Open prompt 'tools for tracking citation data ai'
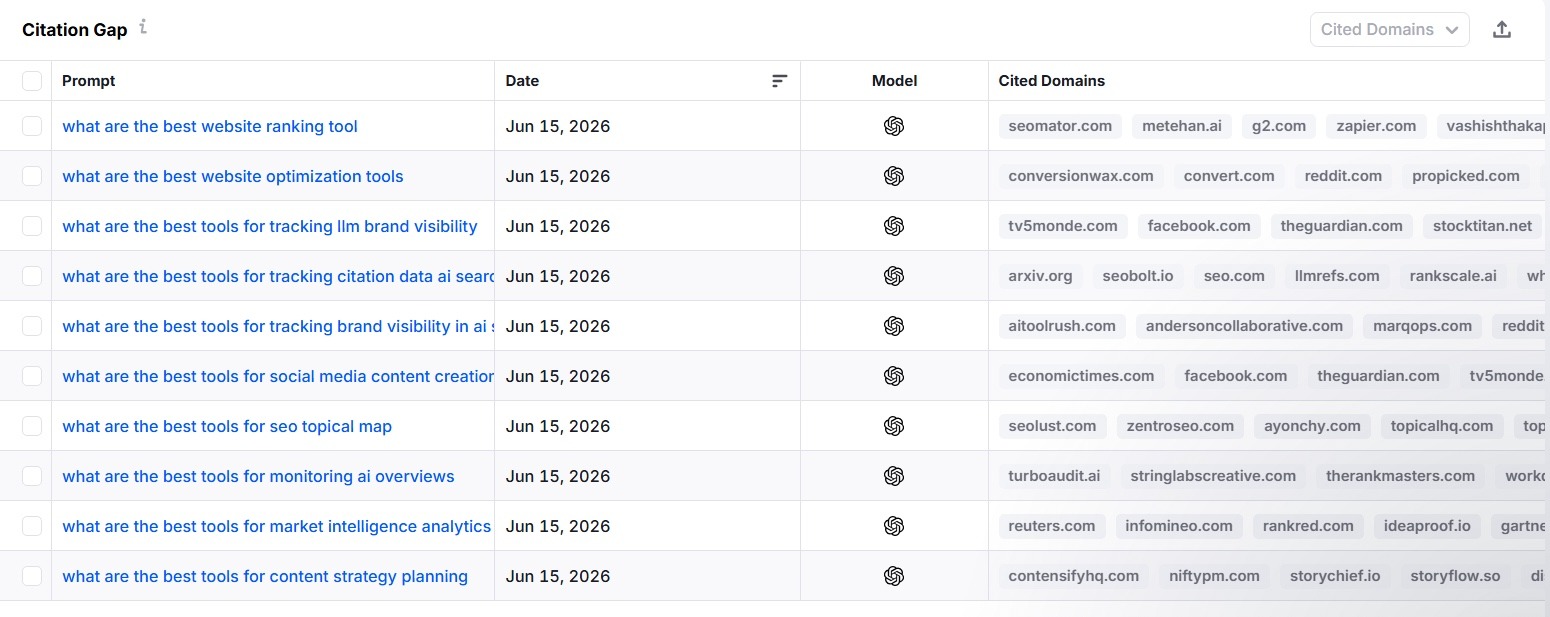Viewport: 1550px width, 617px height. (278, 276)
